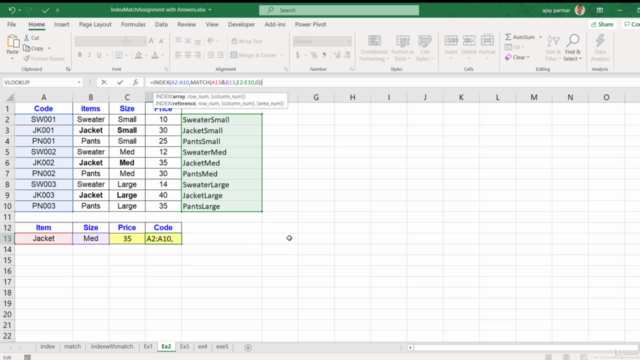Open the File menu
640x360 pixels.
pyautogui.click(x=11, y=24)
